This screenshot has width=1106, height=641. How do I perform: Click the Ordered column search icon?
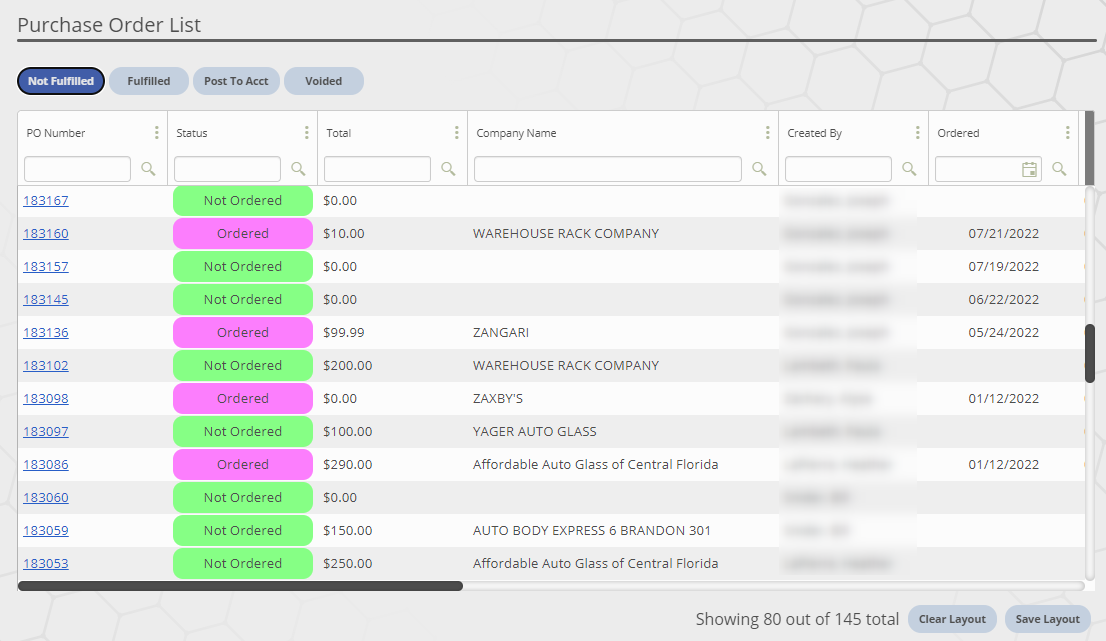[1059, 169]
